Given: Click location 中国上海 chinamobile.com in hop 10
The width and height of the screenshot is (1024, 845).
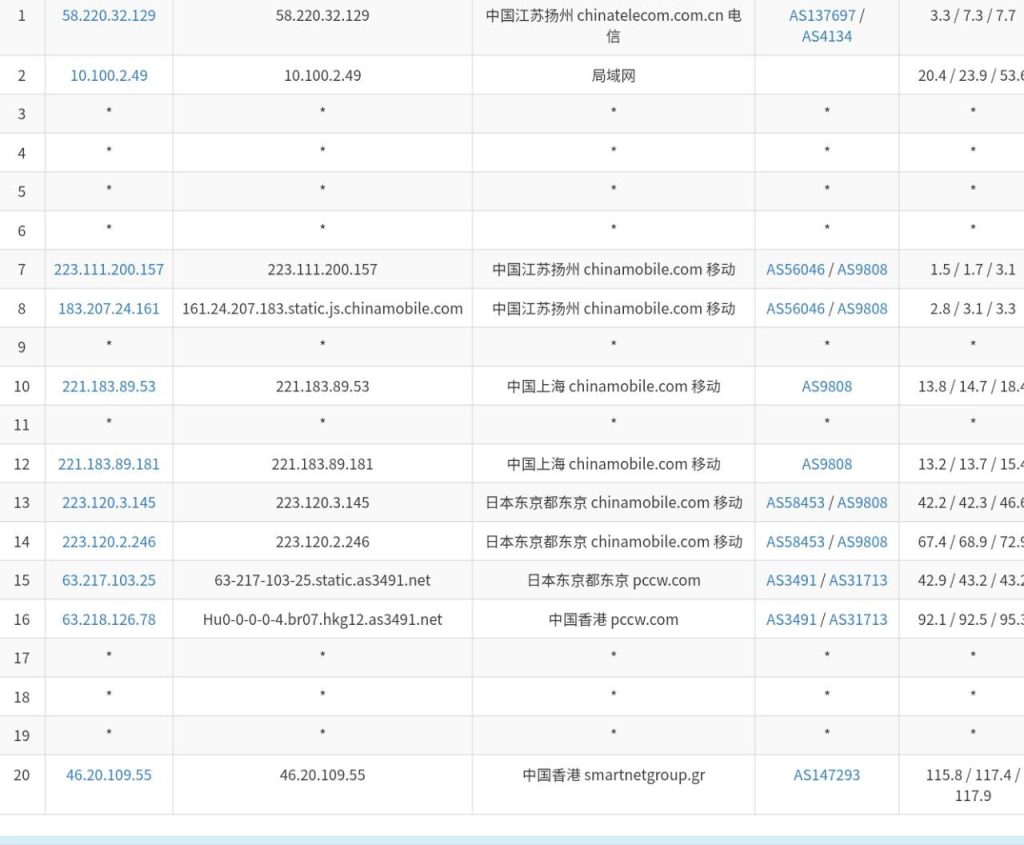Looking at the screenshot, I should coord(613,387).
